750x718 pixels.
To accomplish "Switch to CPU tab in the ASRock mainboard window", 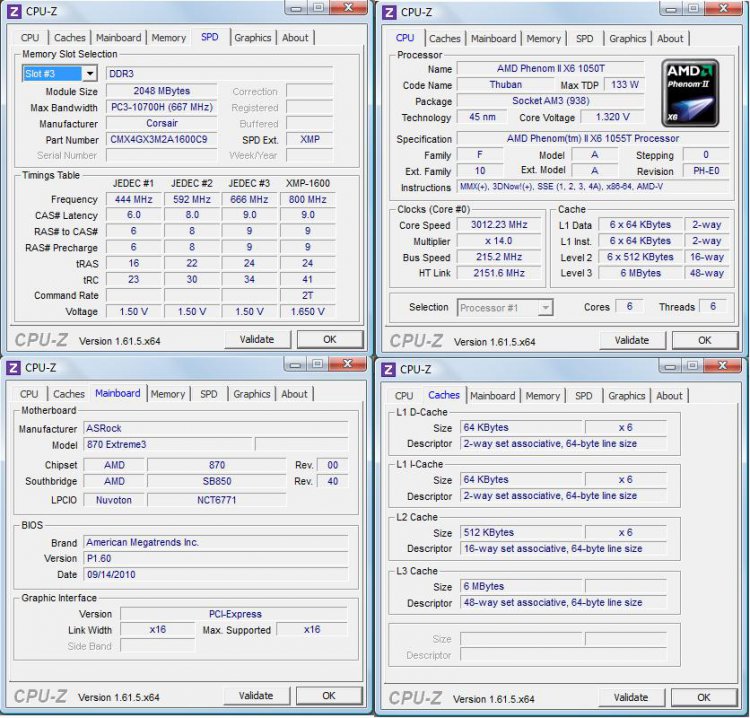I will pyautogui.click(x=29, y=394).
